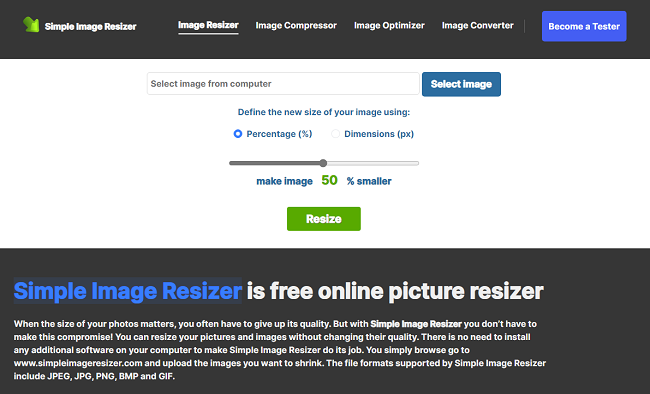Click www.simpleimageresizer.com in the paragraph
This screenshot has width=650, height=394.
78,363
